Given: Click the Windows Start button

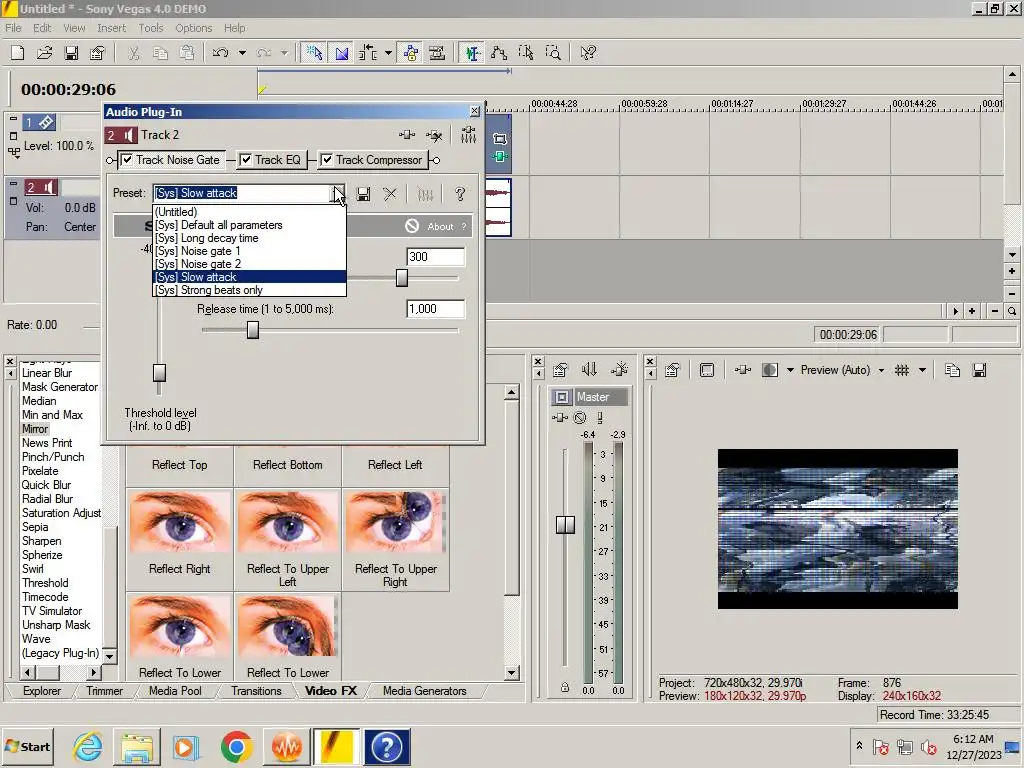Looking at the screenshot, I should point(27,746).
